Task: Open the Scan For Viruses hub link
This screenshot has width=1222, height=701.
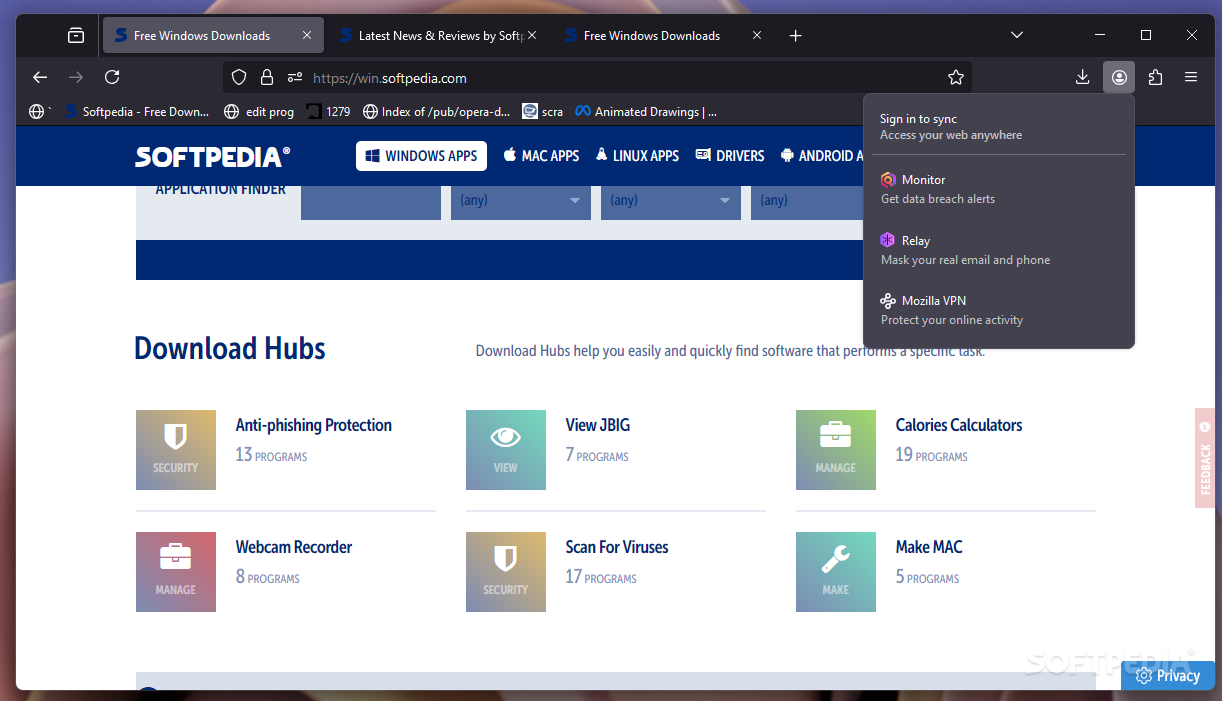Action: [617, 547]
